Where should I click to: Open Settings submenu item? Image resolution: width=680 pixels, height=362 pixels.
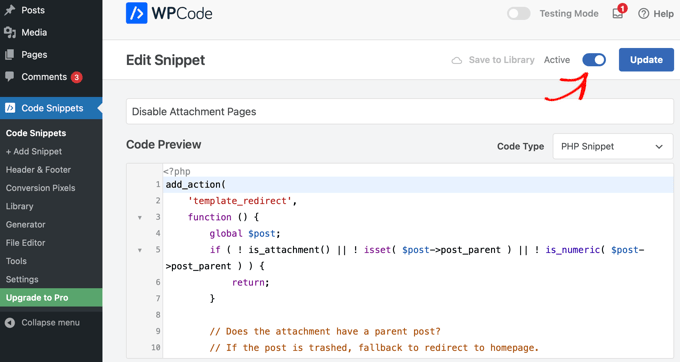click(x=22, y=279)
